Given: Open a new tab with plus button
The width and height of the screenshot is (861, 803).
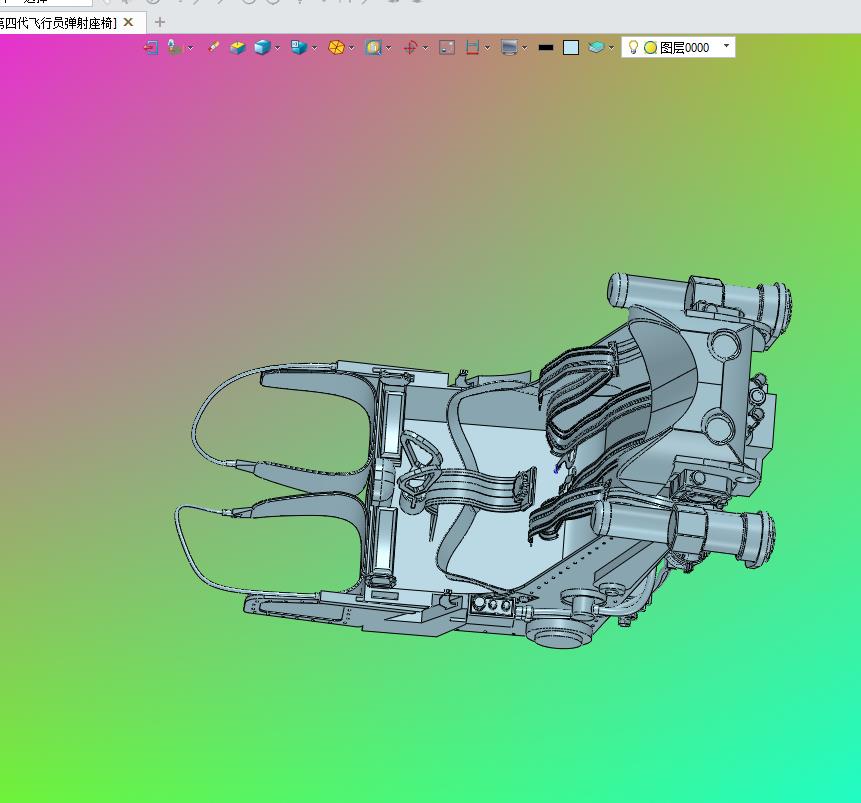Looking at the screenshot, I should click(x=160, y=22).
